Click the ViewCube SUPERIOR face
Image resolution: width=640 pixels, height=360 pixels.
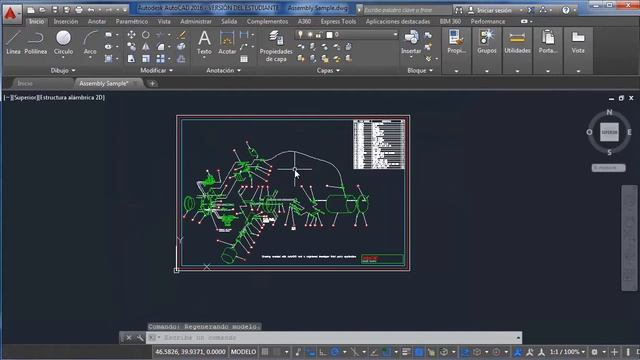(x=609, y=132)
